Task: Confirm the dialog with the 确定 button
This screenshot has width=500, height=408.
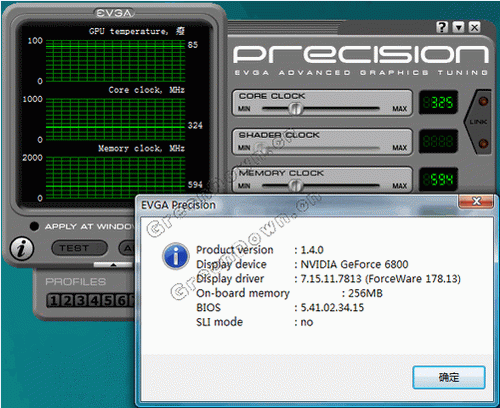Action: pyautogui.click(x=449, y=377)
